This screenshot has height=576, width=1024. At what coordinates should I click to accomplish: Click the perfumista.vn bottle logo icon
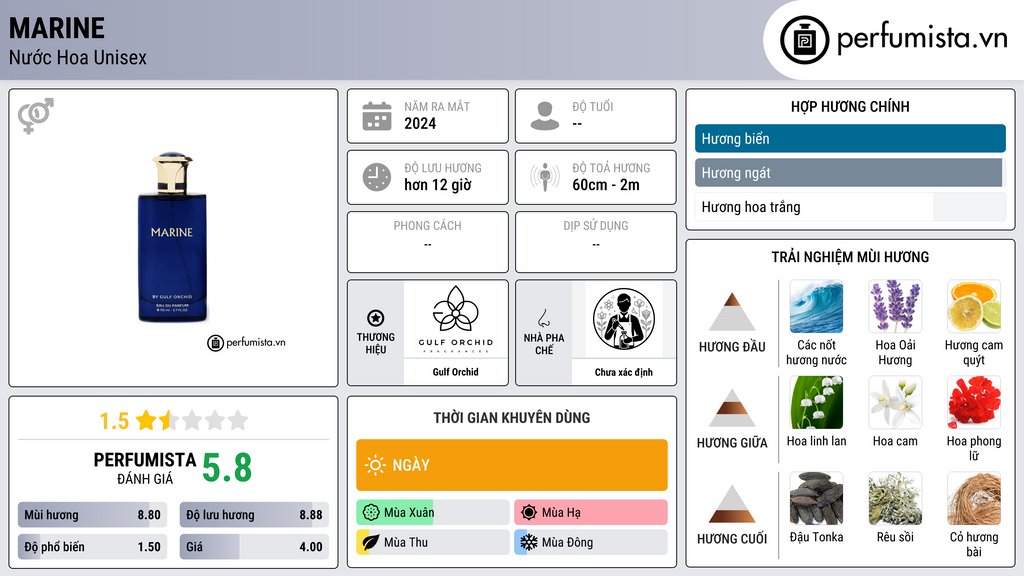(x=804, y=40)
